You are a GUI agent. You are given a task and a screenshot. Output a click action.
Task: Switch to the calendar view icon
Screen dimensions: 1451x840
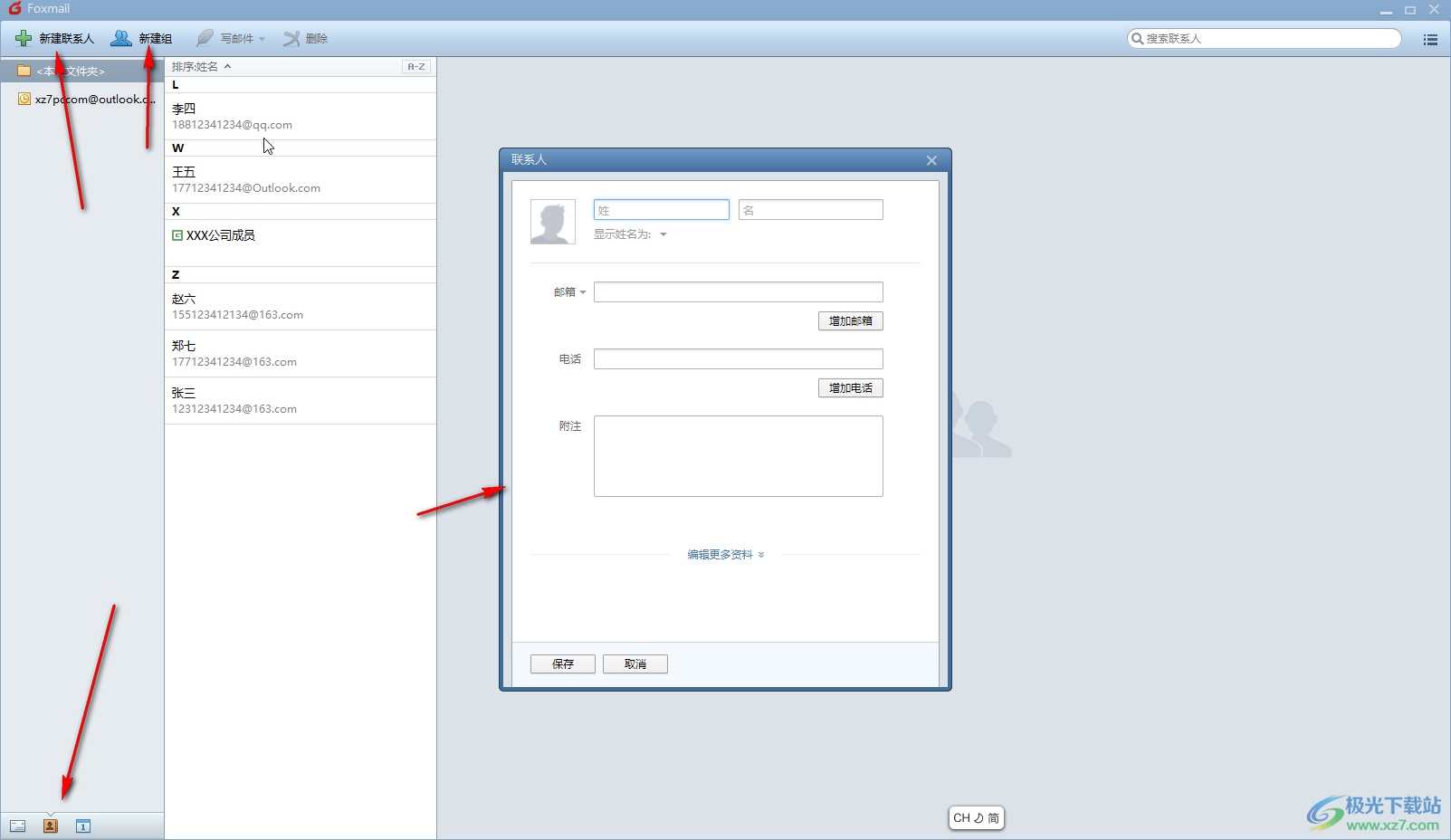83,826
